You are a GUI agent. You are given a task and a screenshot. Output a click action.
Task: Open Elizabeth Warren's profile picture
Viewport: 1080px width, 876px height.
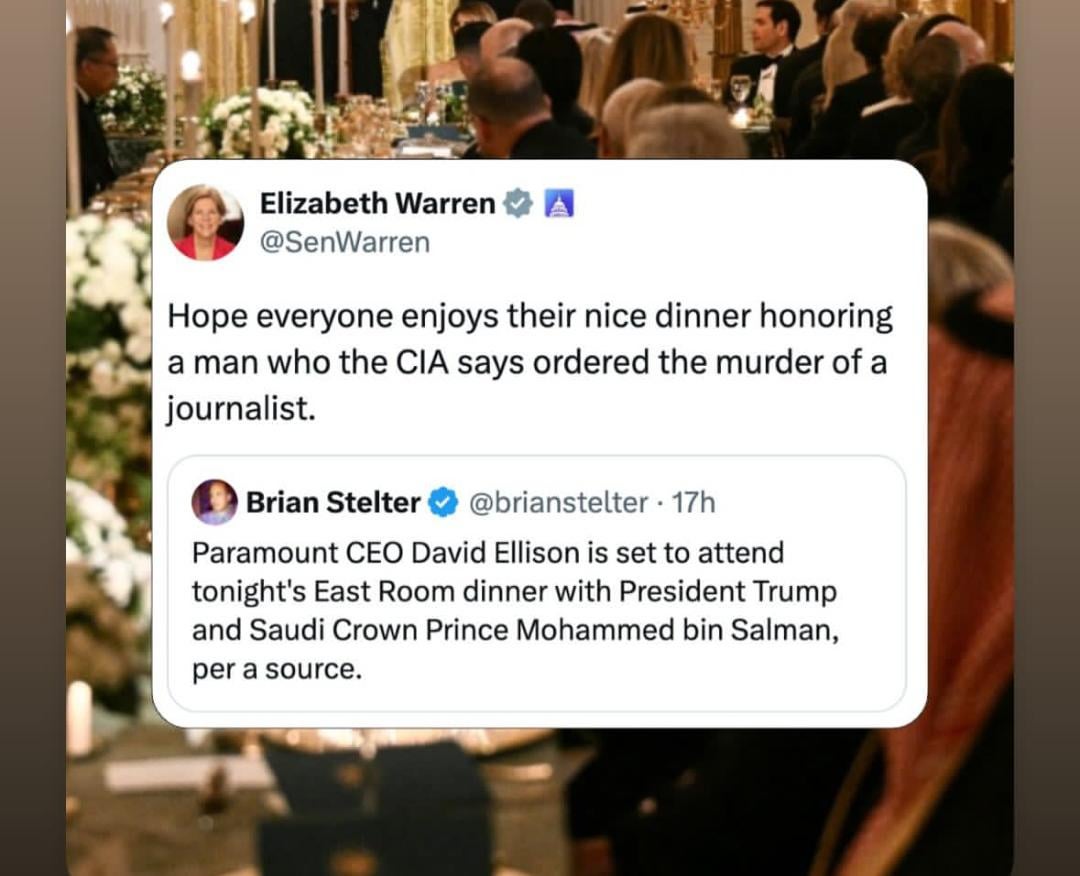(205, 222)
